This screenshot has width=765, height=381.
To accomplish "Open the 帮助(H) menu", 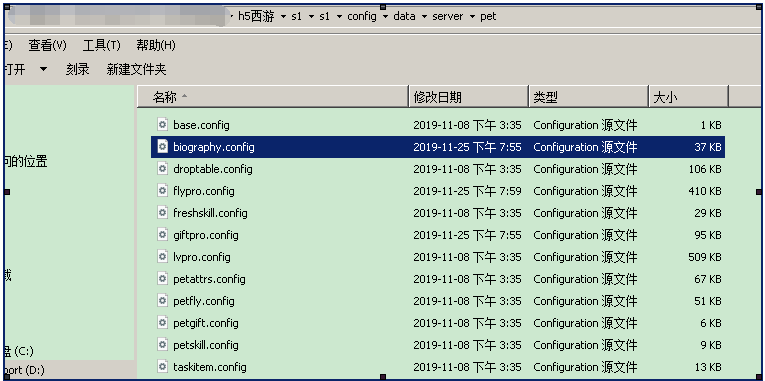I will coord(156,46).
